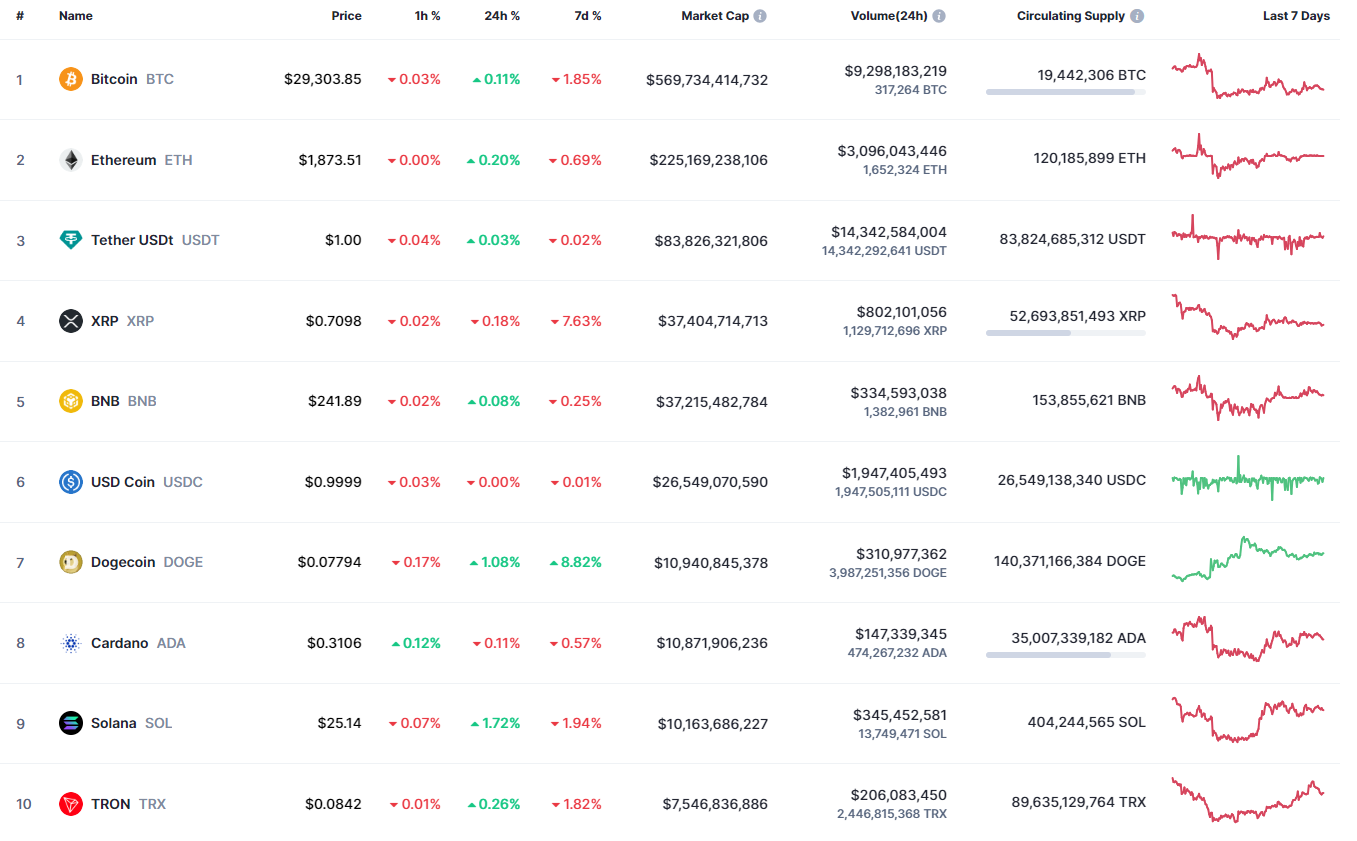Screen dimensions: 1357x841
Task: Sort rows by the 24h % header
Action: [500, 16]
